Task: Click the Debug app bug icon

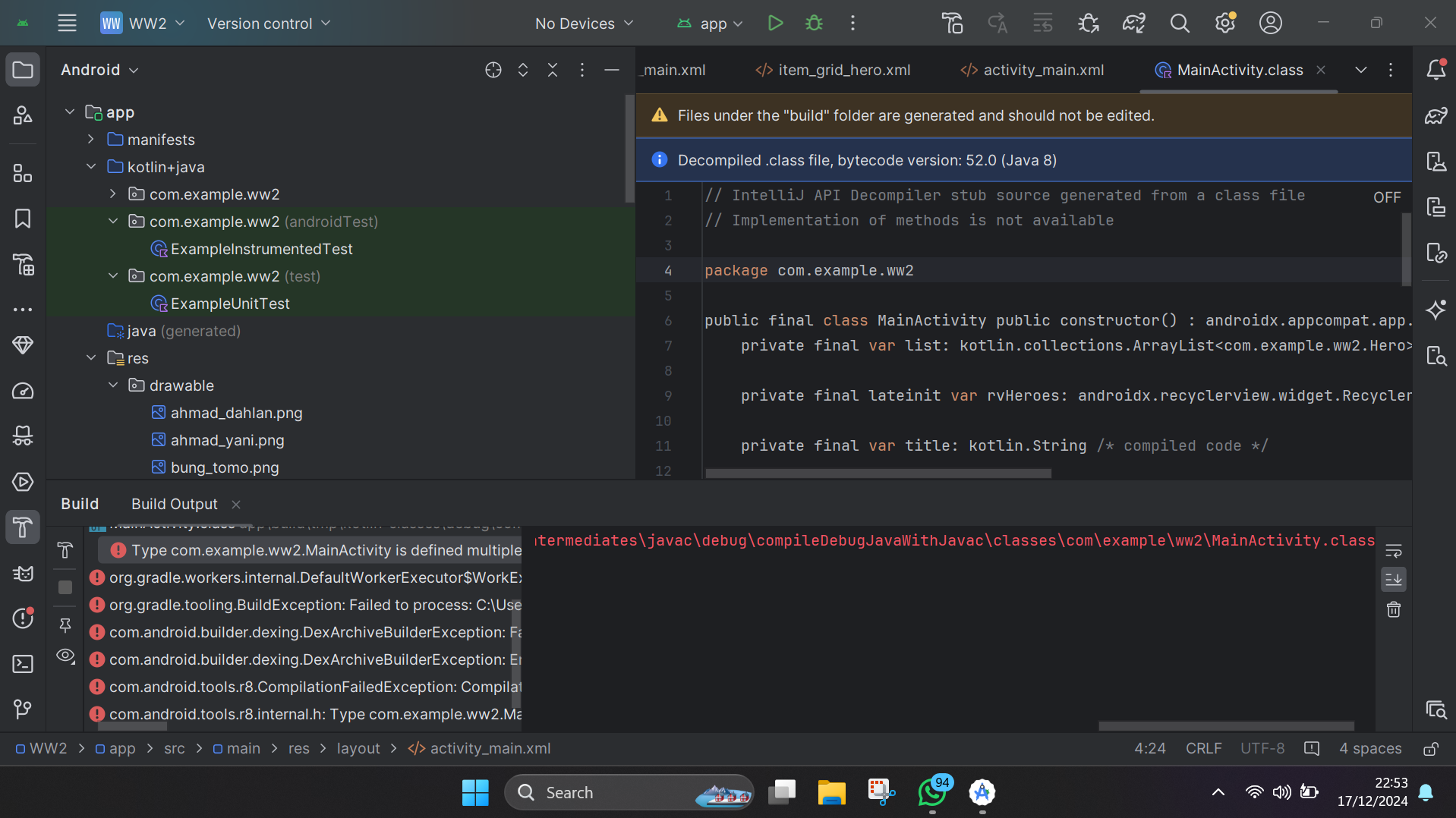Action: tap(814, 24)
